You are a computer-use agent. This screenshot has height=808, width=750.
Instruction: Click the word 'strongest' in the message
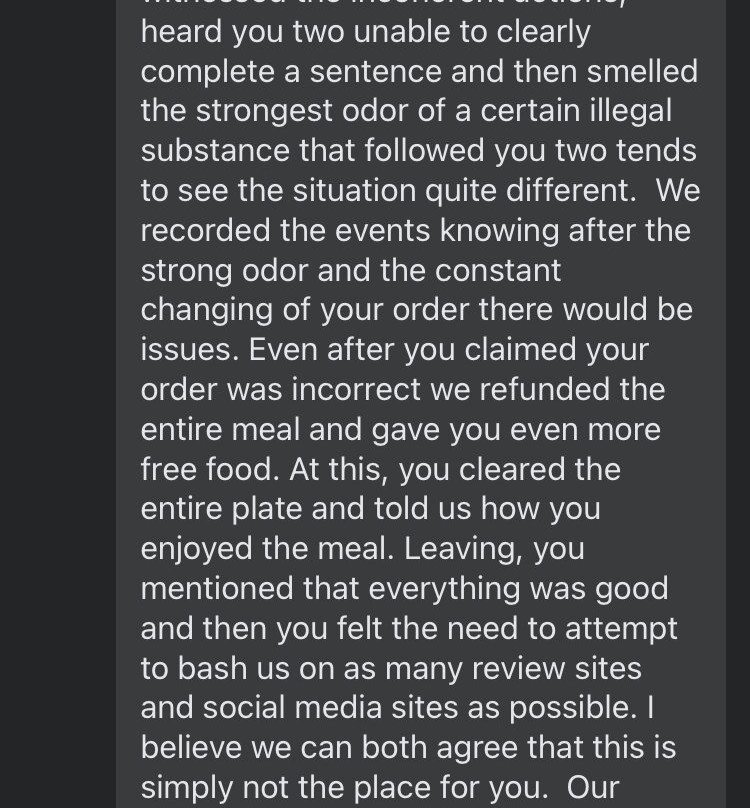(x=264, y=112)
